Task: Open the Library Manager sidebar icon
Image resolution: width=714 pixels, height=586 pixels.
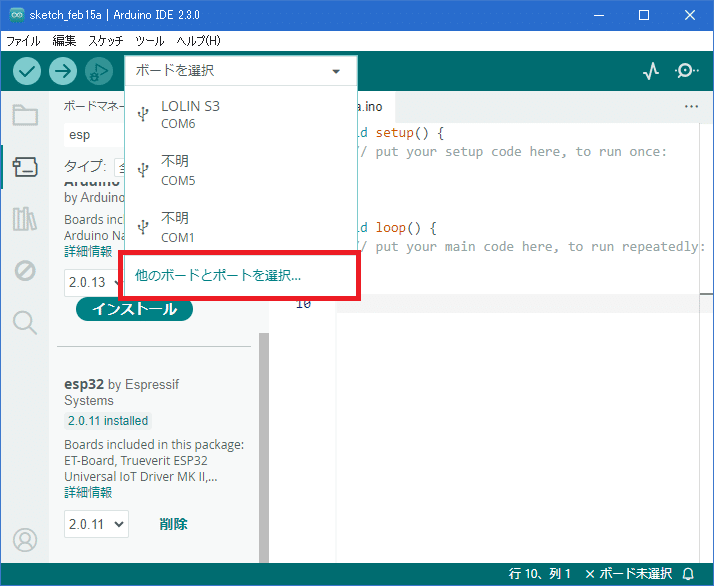Action: [x=25, y=219]
